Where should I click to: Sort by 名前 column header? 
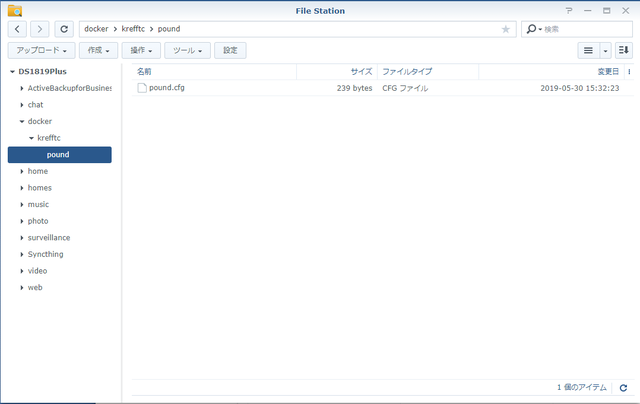(214, 72)
